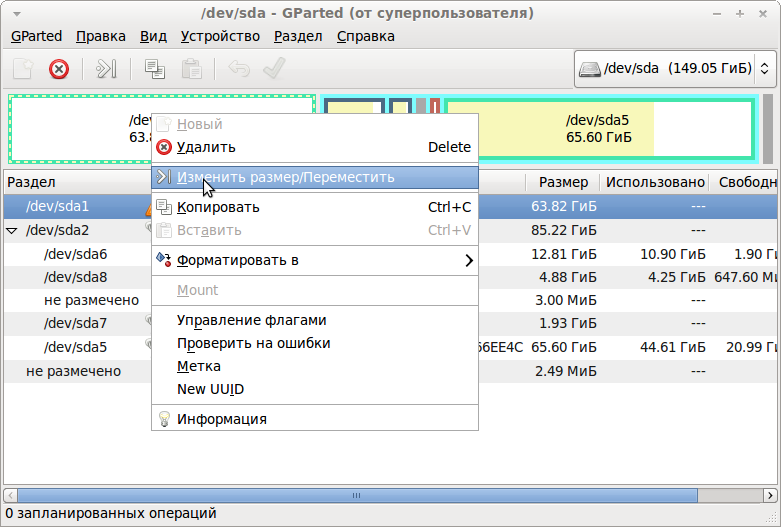Sort by the Раздел column header
Image resolution: width=781 pixels, height=527 pixels.
coord(77,182)
